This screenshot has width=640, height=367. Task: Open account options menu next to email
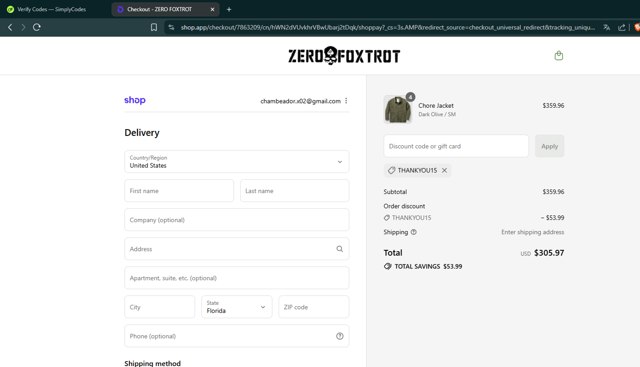(346, 101)
